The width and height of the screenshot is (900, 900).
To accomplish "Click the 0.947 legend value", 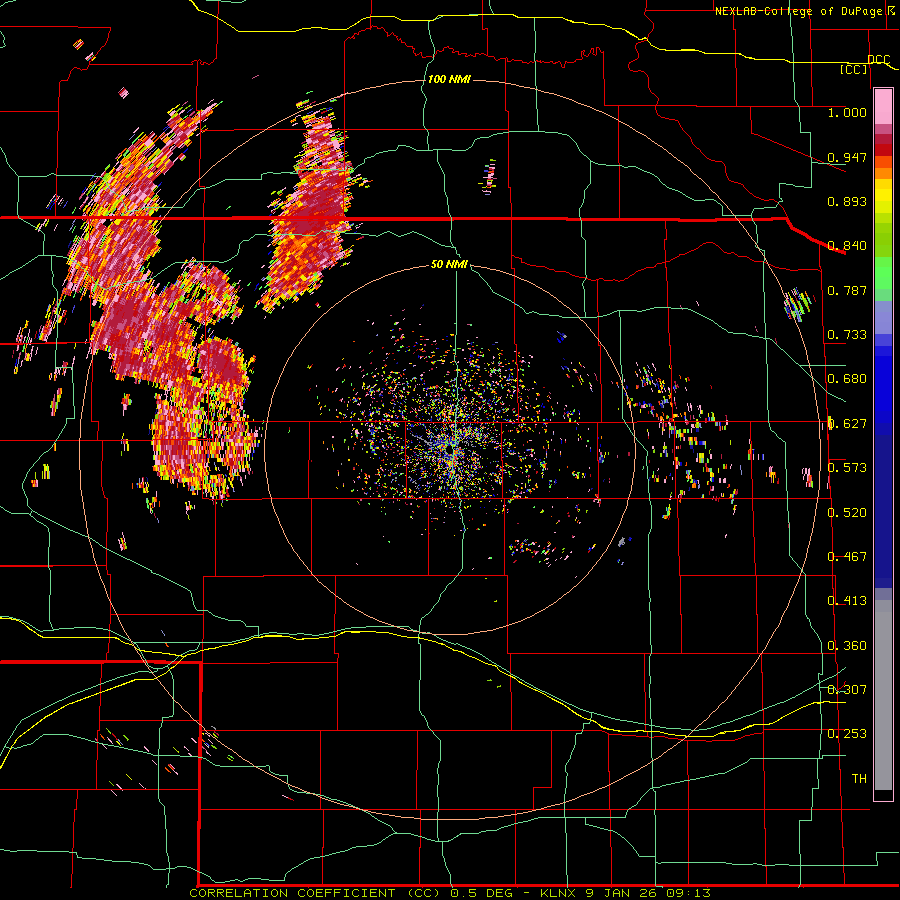I will [847, 157].
